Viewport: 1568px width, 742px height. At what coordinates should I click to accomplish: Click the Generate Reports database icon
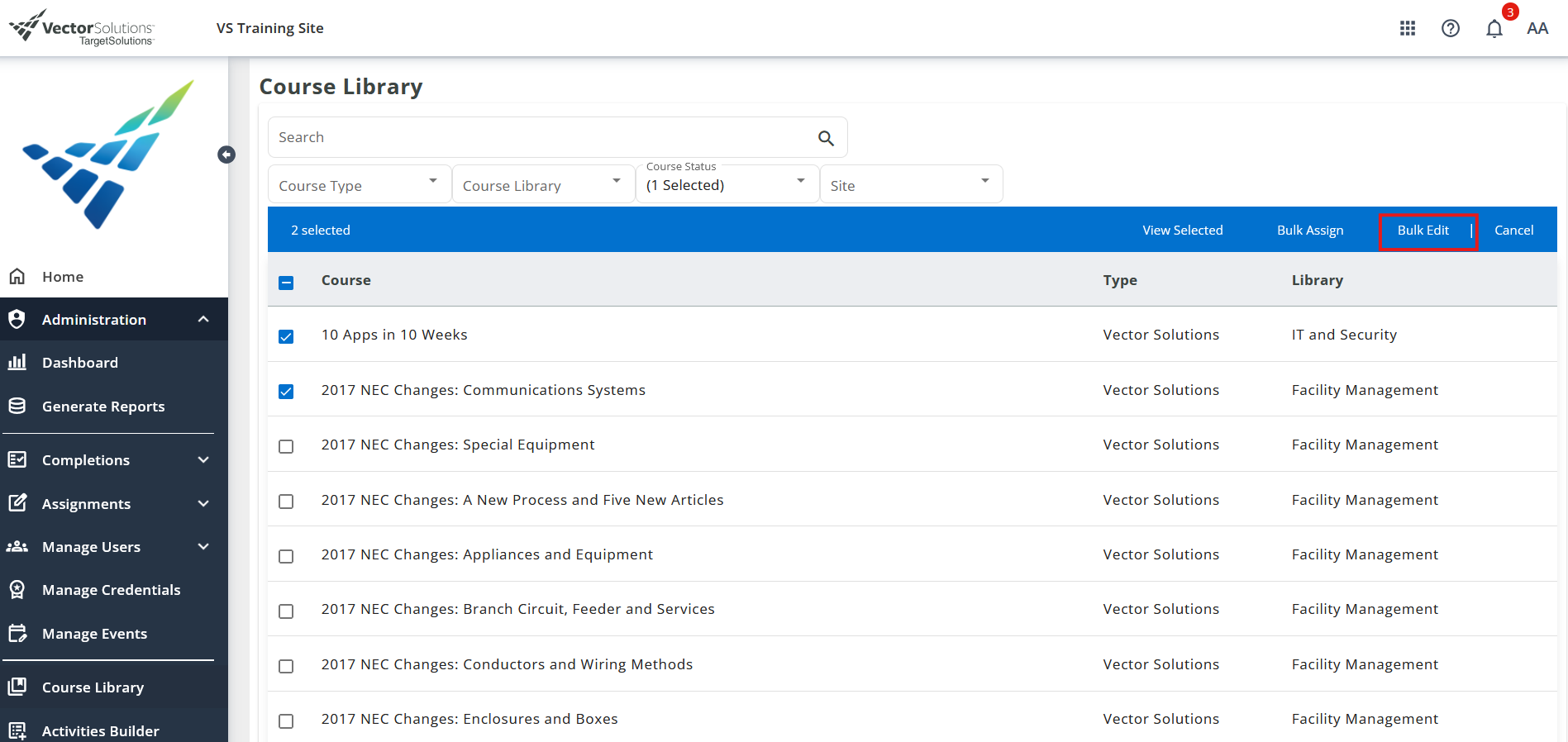[17, 406]
